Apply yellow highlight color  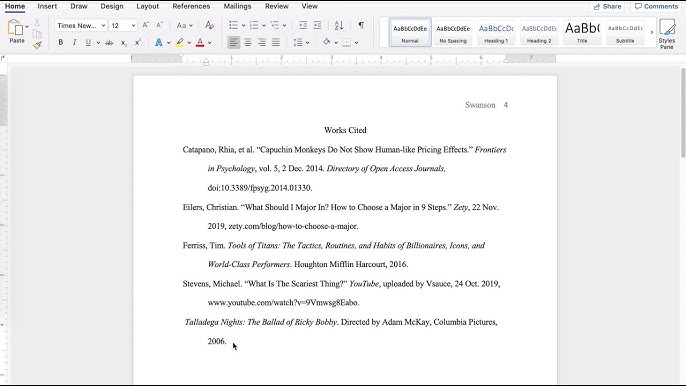pyautogui.click(x=179, y=42)
